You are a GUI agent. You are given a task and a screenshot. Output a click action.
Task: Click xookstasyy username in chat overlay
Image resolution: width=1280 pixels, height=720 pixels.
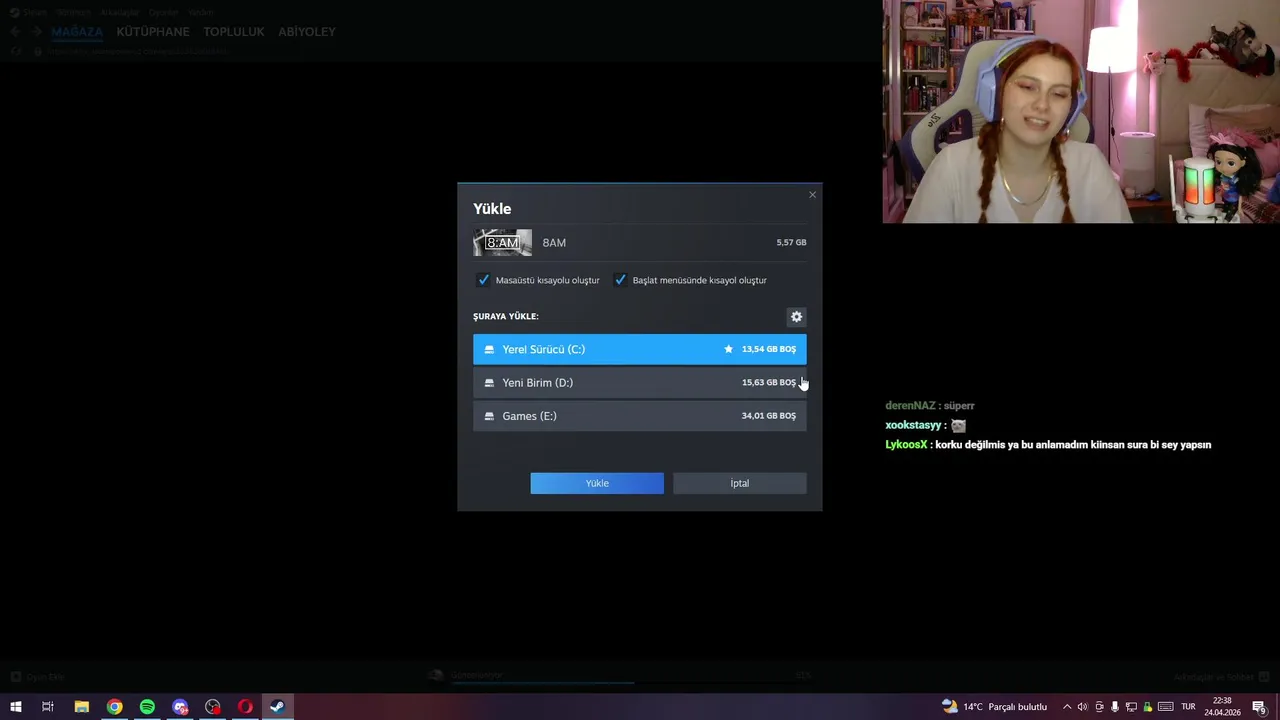point(913,426)
